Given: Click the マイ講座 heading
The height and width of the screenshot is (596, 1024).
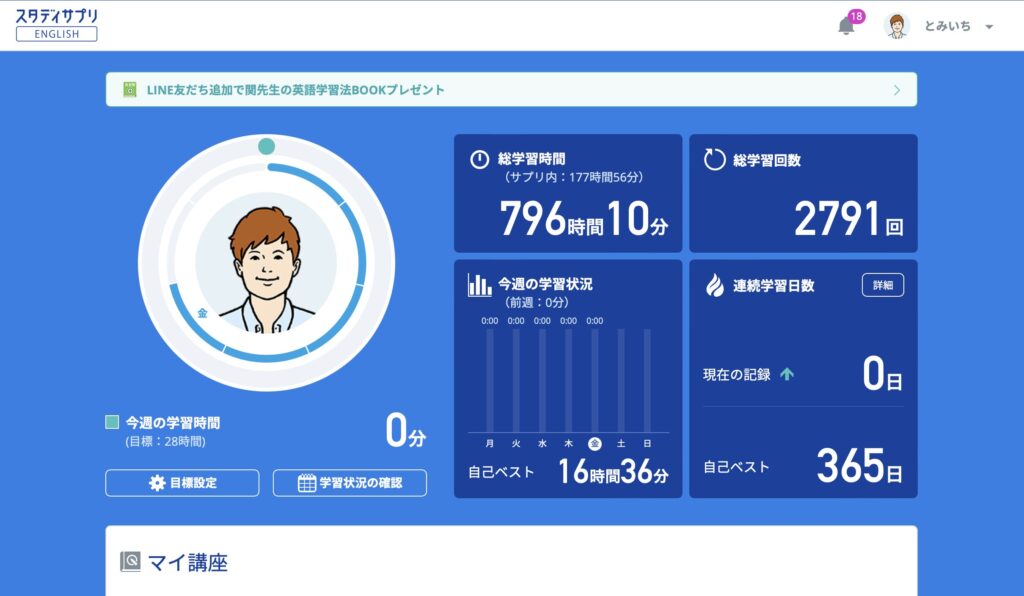Looking at the screenshot, I should pos(187,563).
